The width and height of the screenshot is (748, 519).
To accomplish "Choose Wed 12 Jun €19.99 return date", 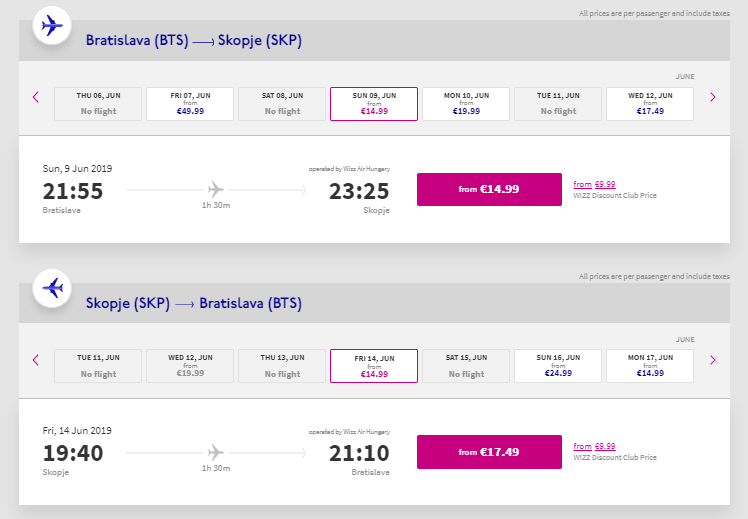I will 190,366.
